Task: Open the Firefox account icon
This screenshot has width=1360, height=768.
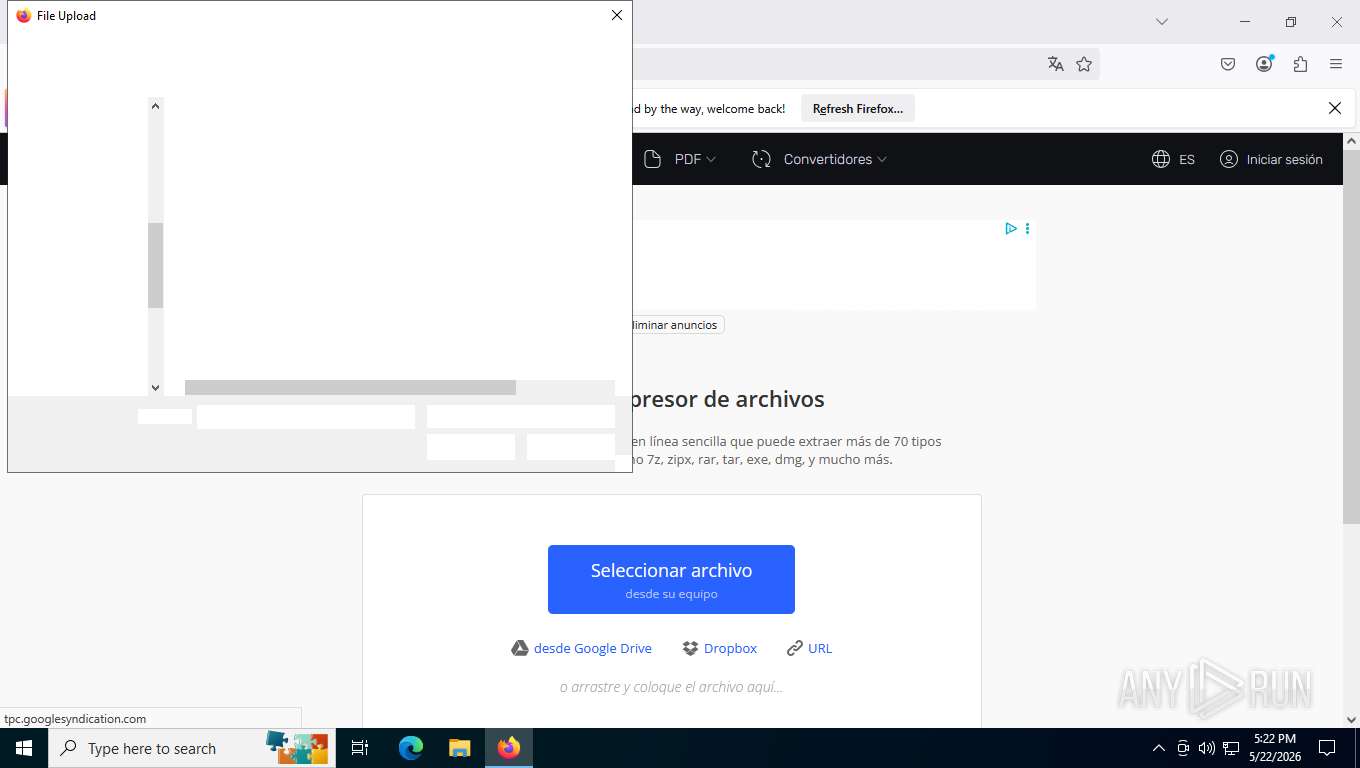Action: point(1264,64)
